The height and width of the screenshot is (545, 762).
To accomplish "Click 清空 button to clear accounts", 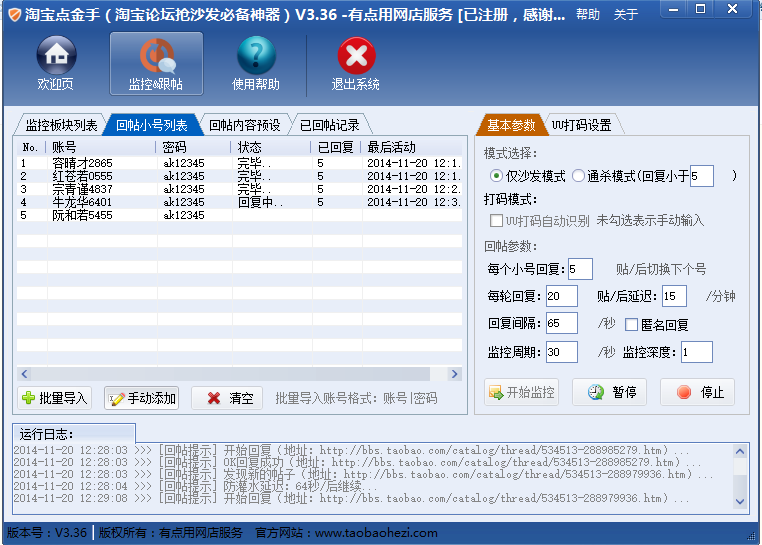I will coord(227,398).
